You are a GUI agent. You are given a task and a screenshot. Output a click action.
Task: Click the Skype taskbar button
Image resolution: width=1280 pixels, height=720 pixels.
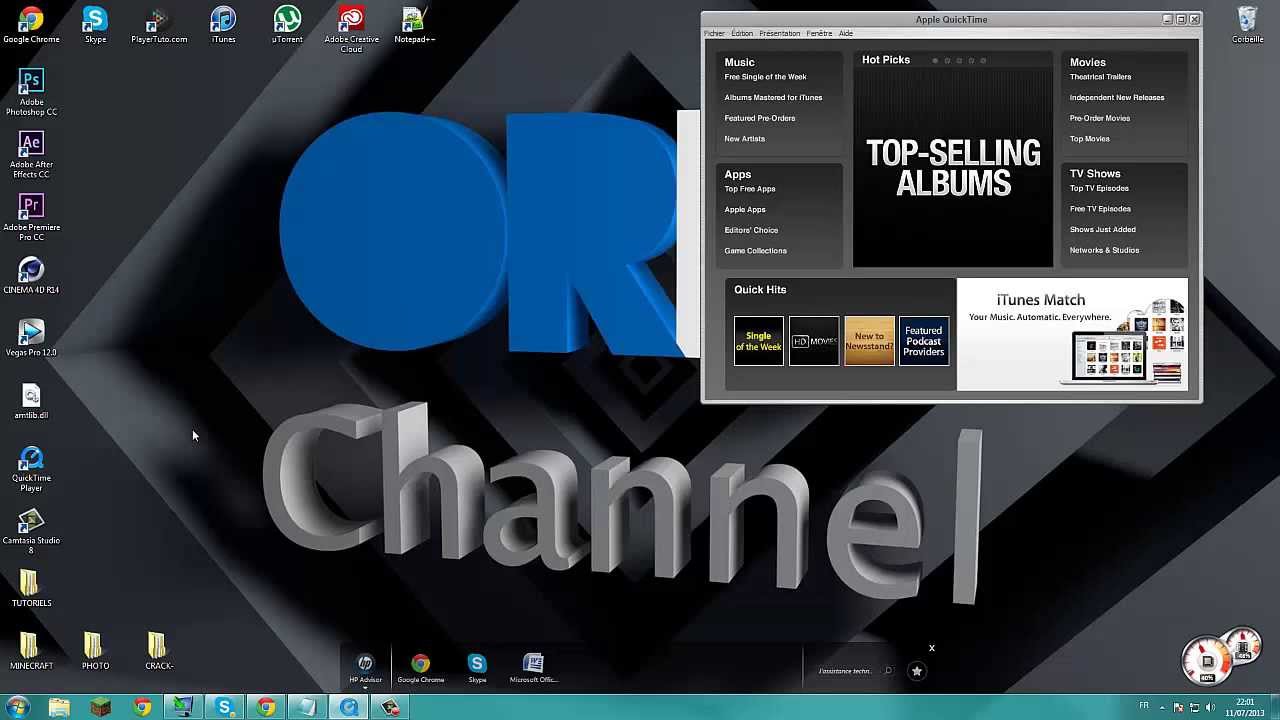pyautogui.click(x=224, y=707)
